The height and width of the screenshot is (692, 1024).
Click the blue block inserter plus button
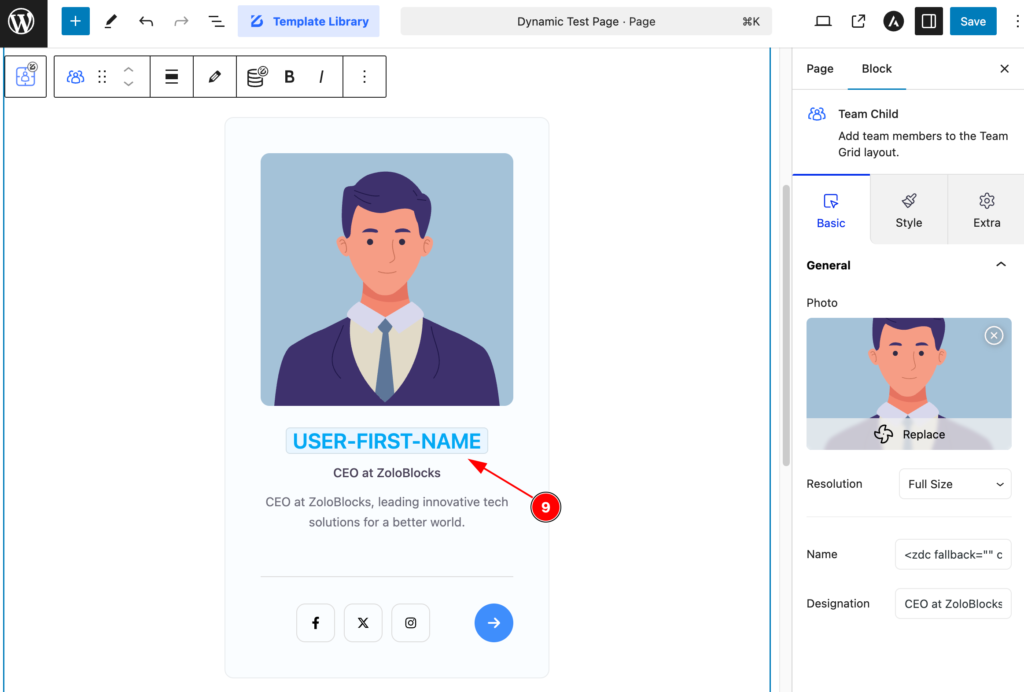(x=75, y=22)
